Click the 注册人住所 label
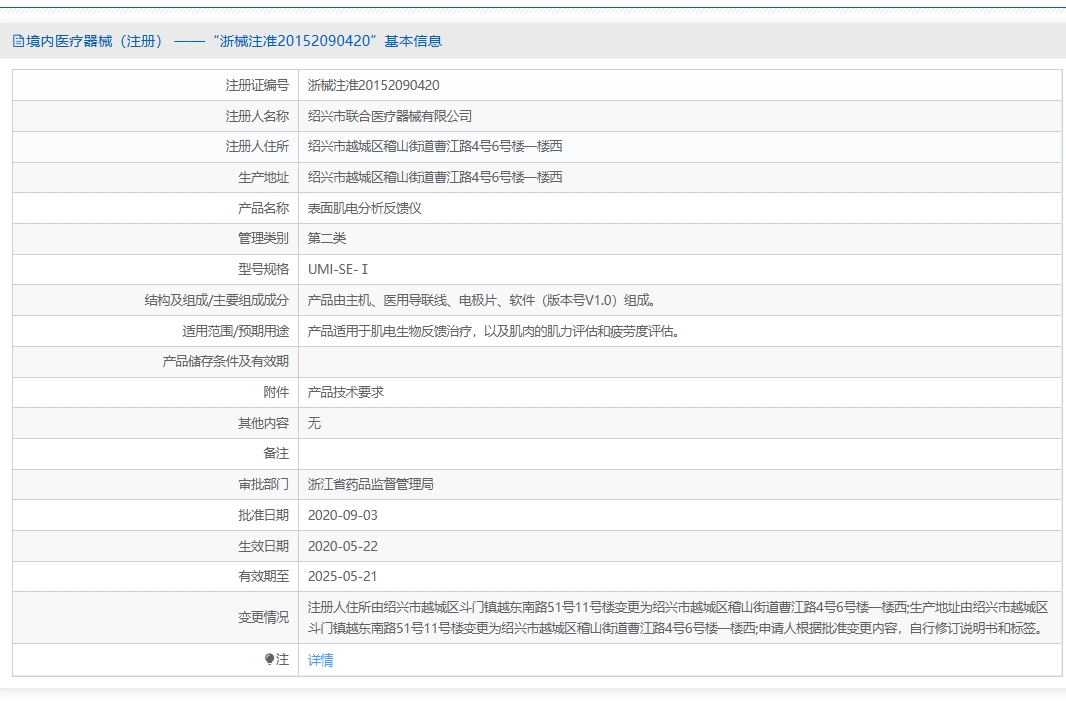The image size is (1066, 709). tap(257, 147)
